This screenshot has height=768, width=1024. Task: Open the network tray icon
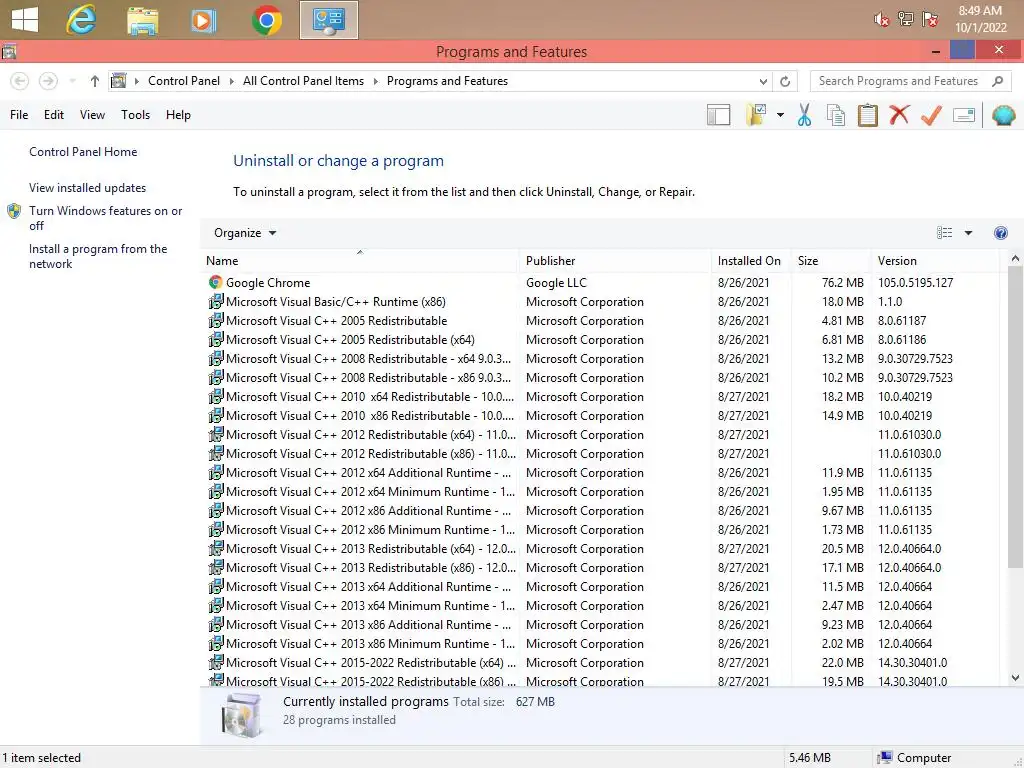[906, 19]
